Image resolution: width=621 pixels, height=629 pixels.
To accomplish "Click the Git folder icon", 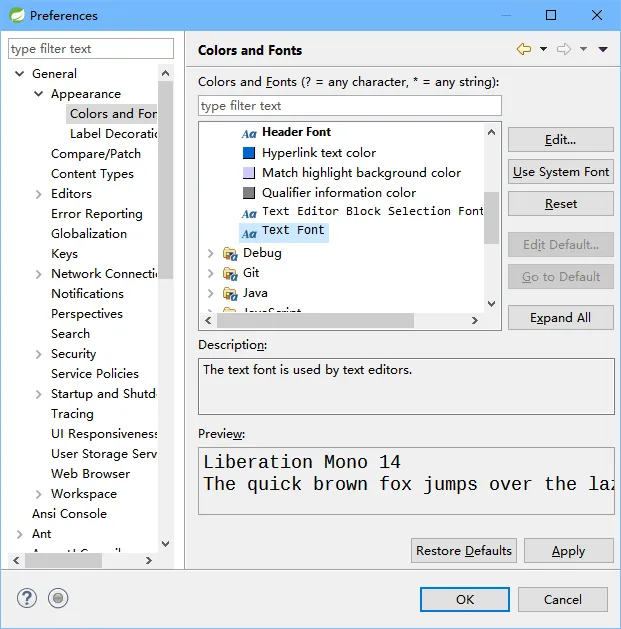I will coord(230,274).
